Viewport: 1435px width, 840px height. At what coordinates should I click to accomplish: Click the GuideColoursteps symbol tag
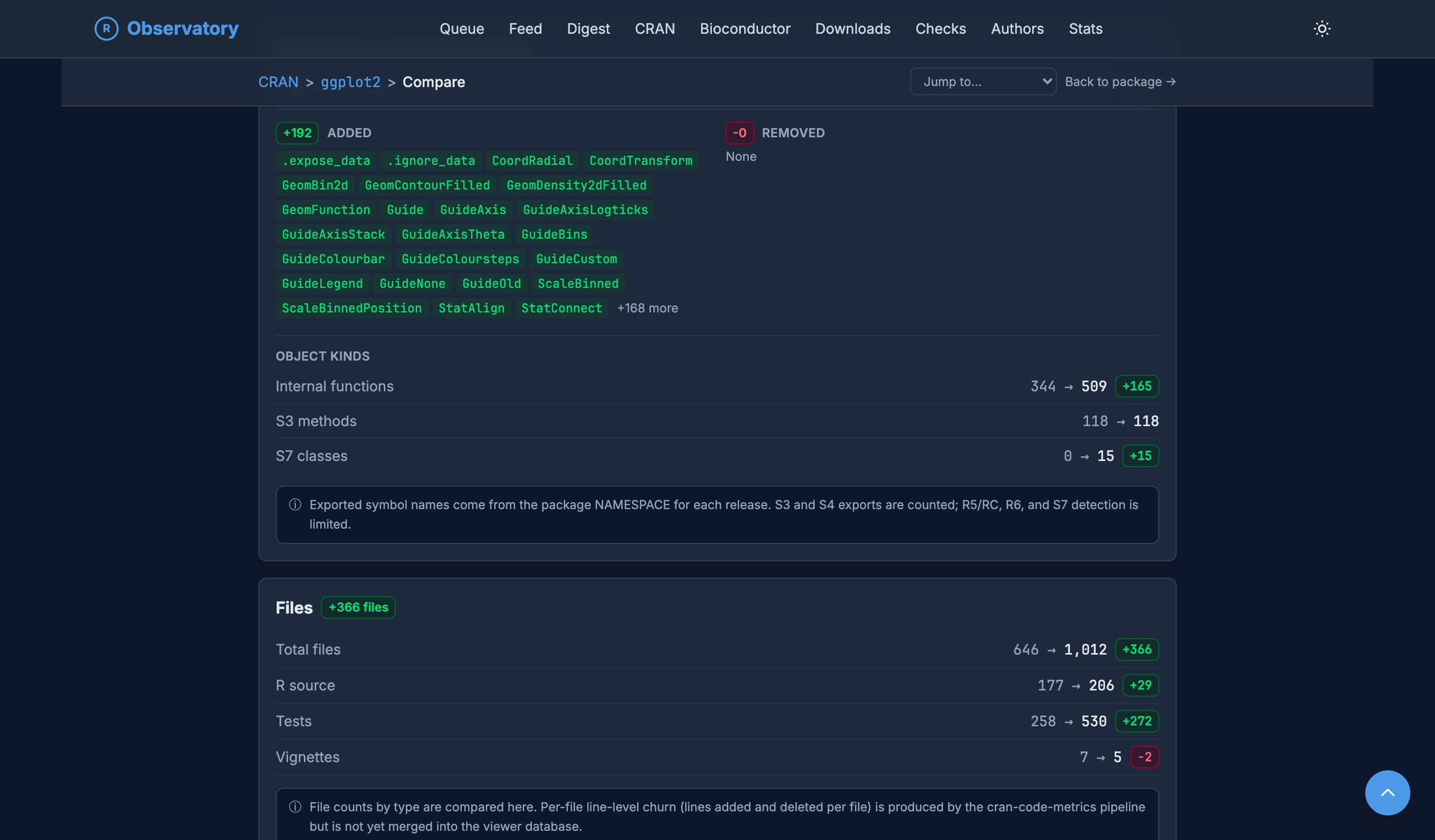pyautogui.click(x=460, y=258)
